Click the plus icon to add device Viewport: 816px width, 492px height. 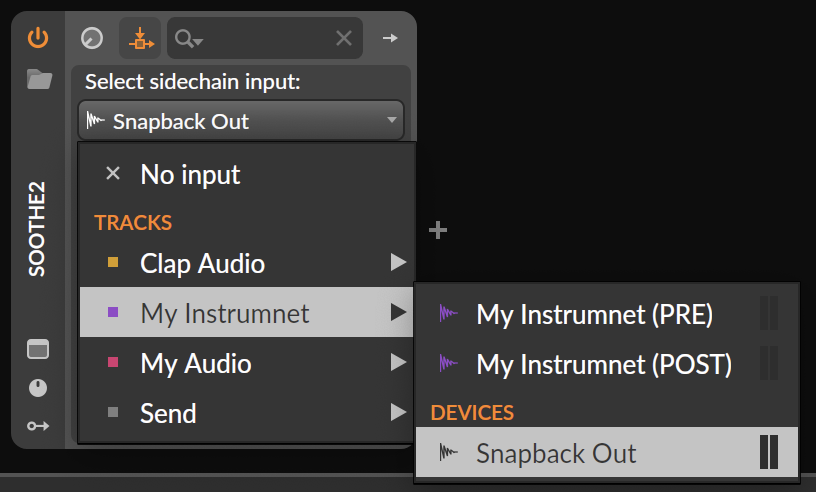pos(437,231)
